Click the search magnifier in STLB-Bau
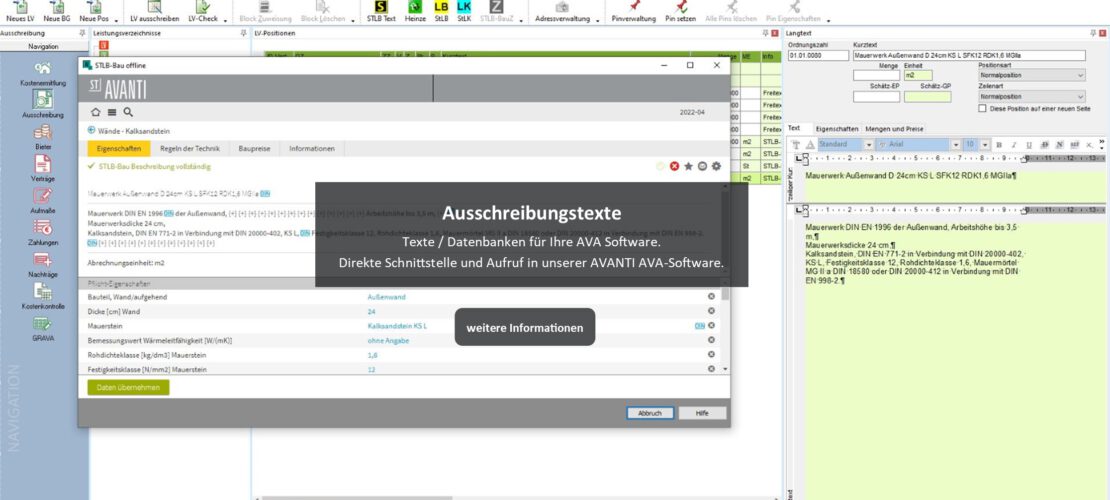The width and height of the screenshot is (1110, 500). coord(128,112)
